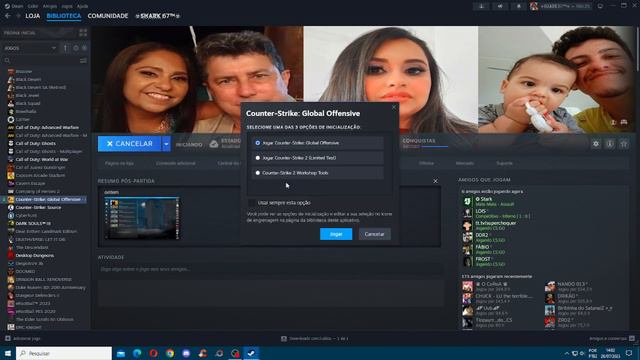Image resolution: width=640 pixels, height=360 pixels.
Task: Open Microsoft Edge from the taskbar
Action: [137, 353]
